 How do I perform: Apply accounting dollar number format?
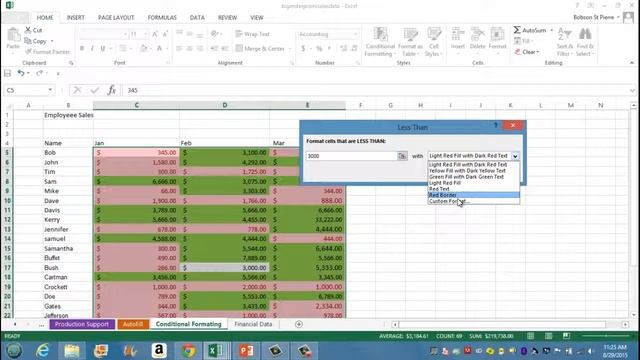[303, 49]
